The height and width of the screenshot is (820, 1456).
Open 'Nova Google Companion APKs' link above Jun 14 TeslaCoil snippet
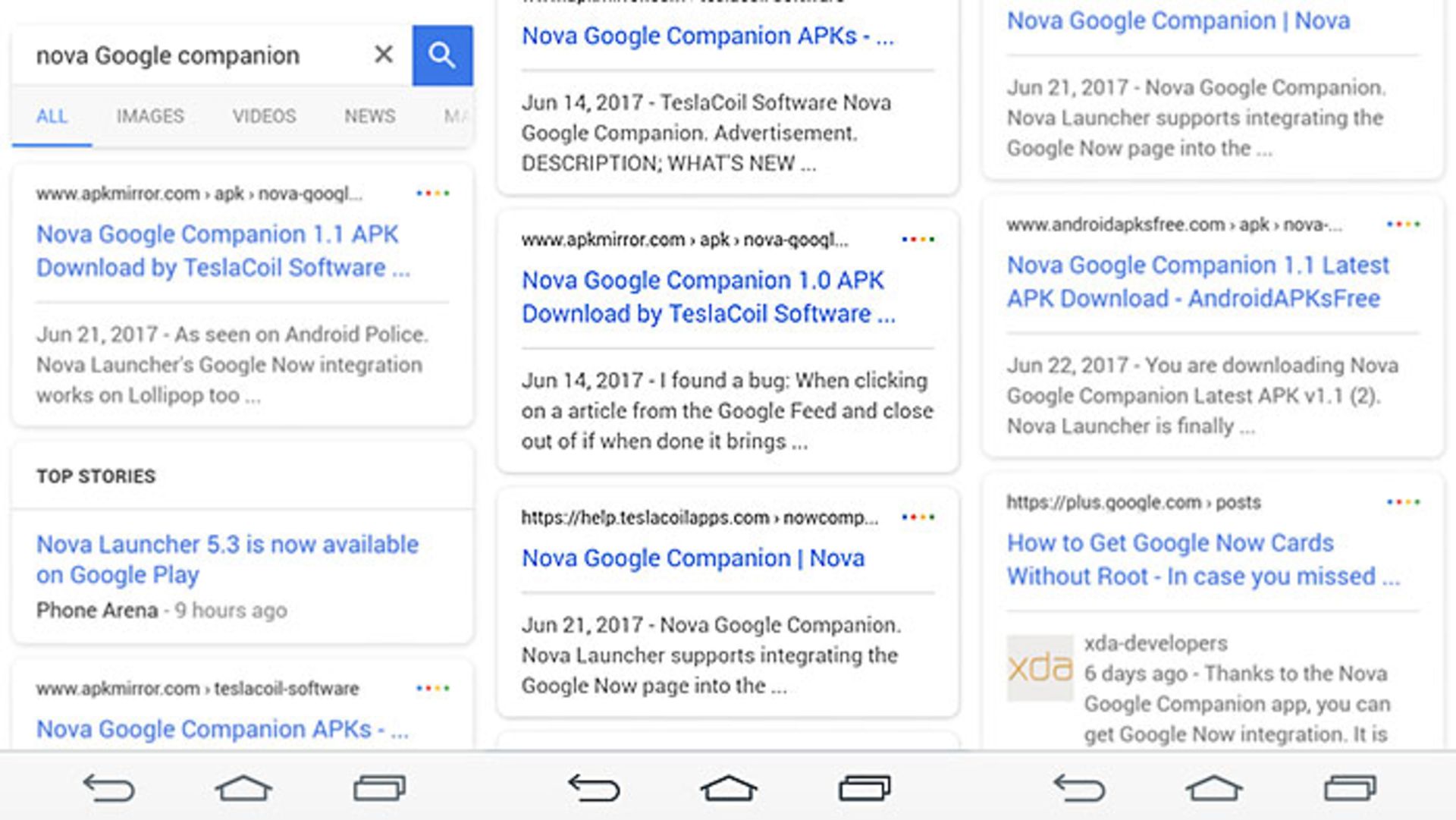[708, 36]
